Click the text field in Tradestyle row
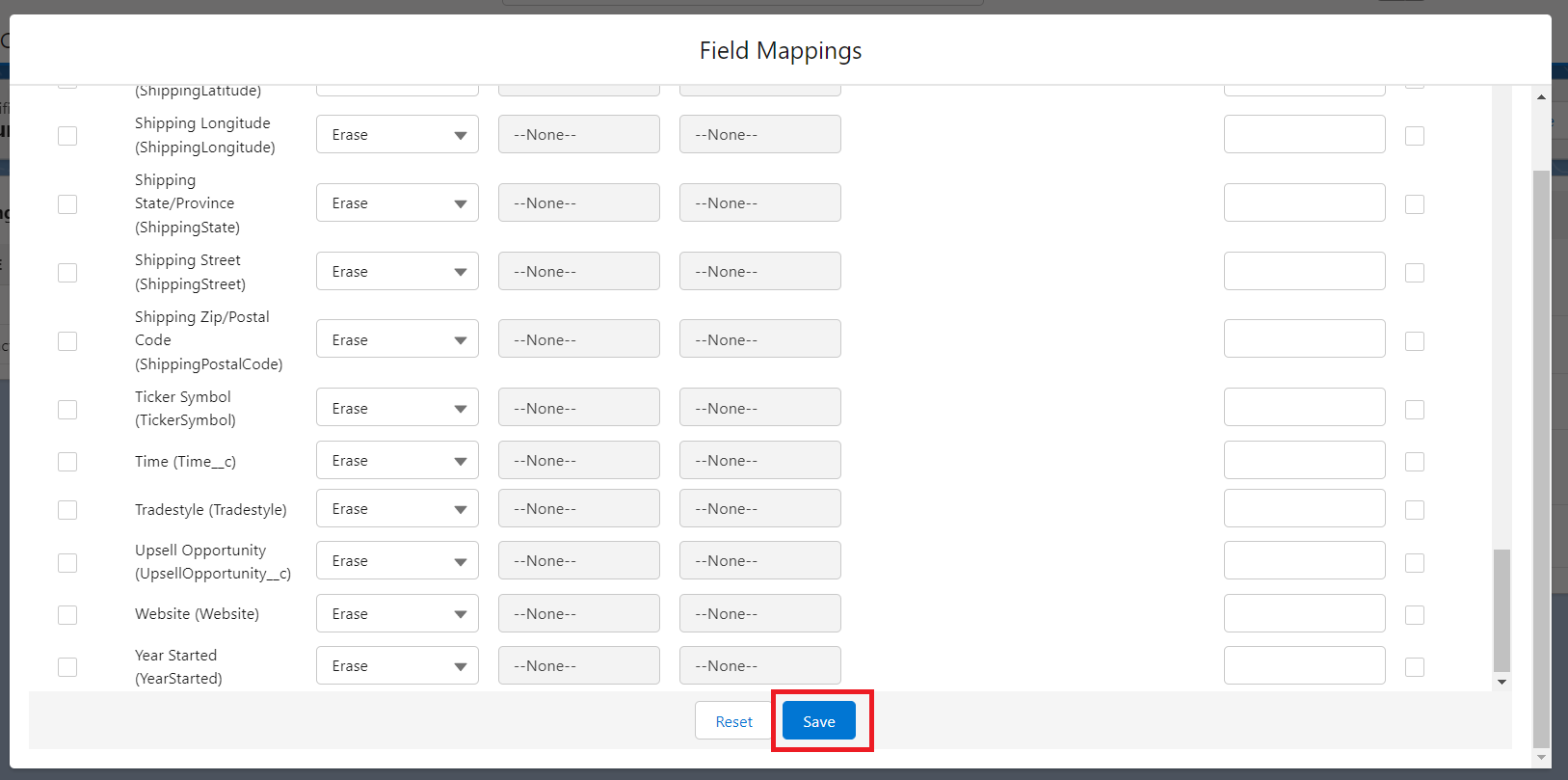 pos(1304,509)
